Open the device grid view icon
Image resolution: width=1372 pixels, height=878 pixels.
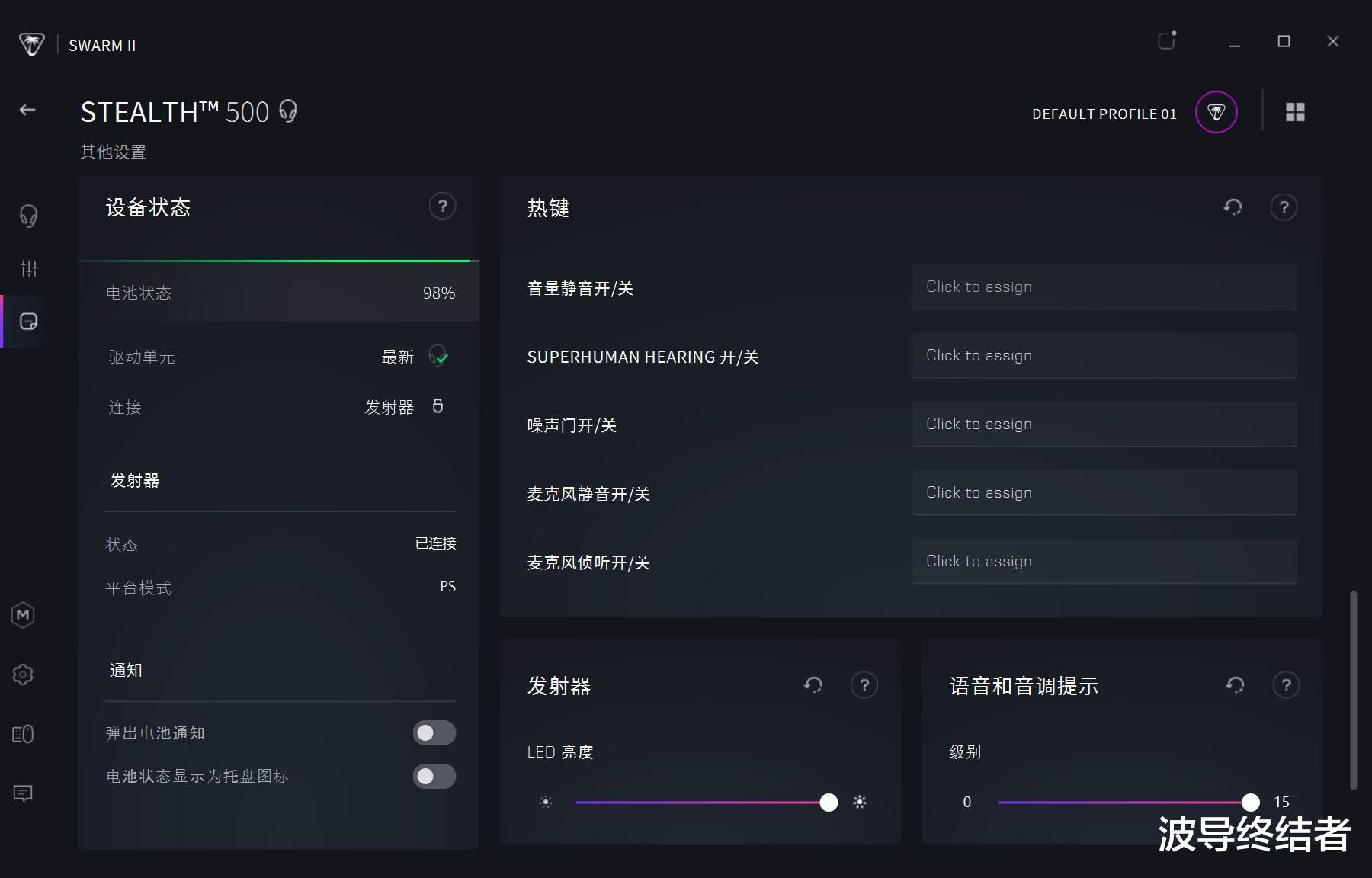click(x=1295, y=113)
